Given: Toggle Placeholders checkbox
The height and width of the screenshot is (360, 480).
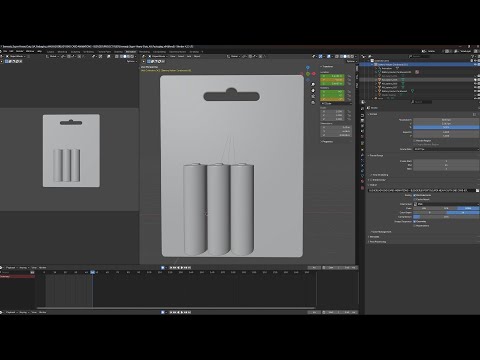Looking at the screenshot, I should [414, 226].
